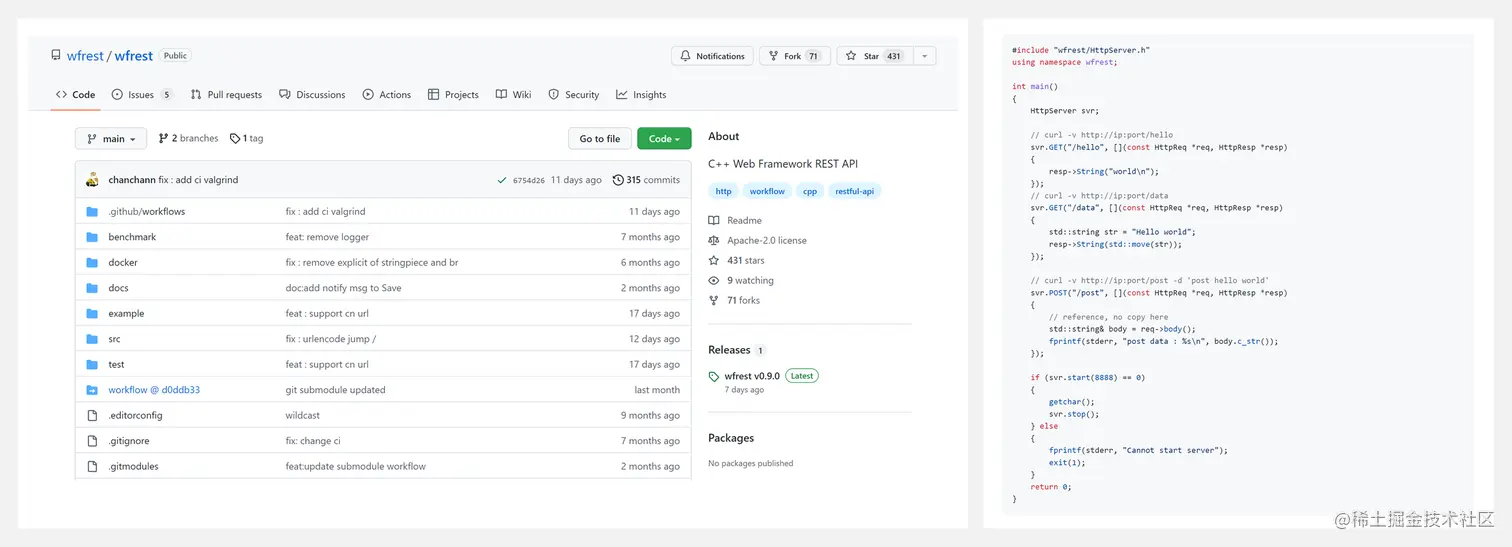The image size is (1512, 547).
Task: Open commit 'git submodule updated'
Action: (335, 390)
